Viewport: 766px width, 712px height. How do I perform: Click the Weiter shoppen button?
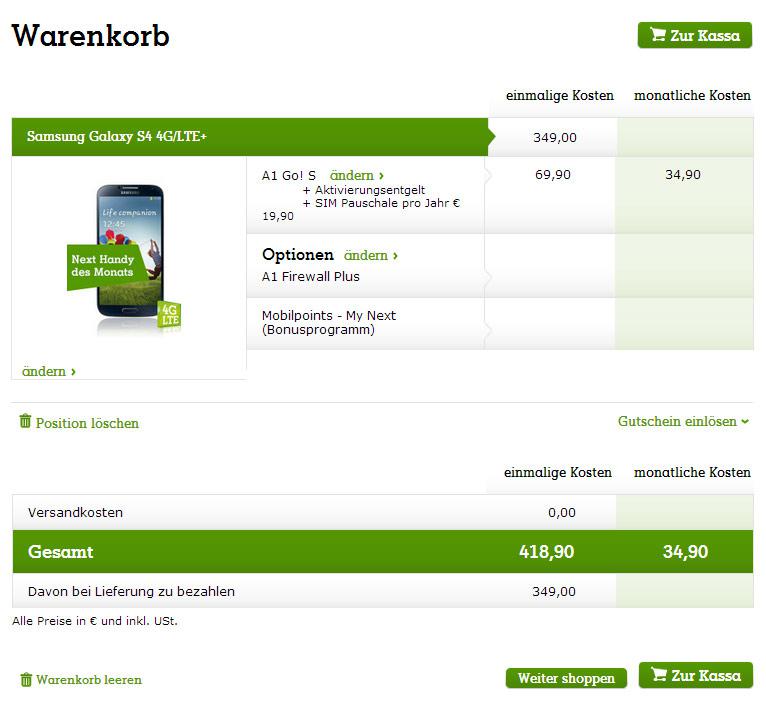(x=566, y=678)
